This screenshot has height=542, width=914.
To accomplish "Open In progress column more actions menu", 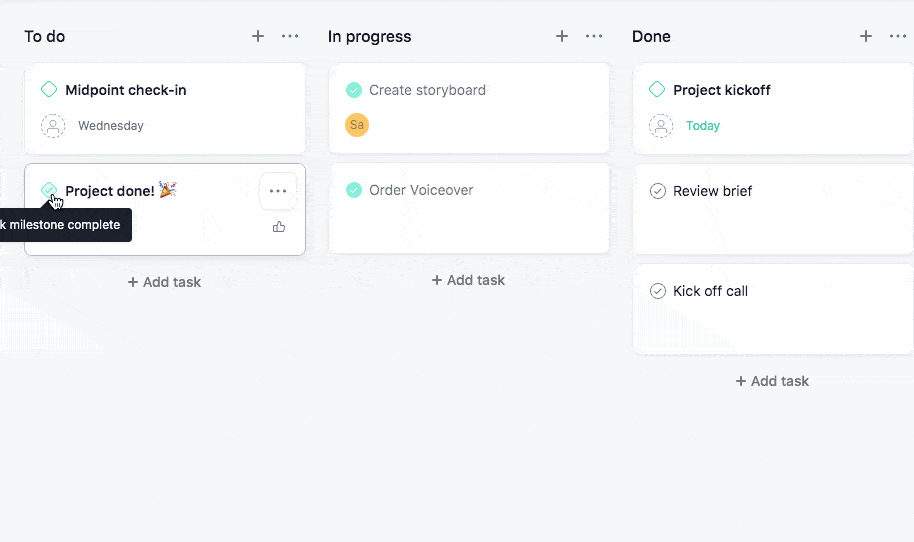I will 594,36.
